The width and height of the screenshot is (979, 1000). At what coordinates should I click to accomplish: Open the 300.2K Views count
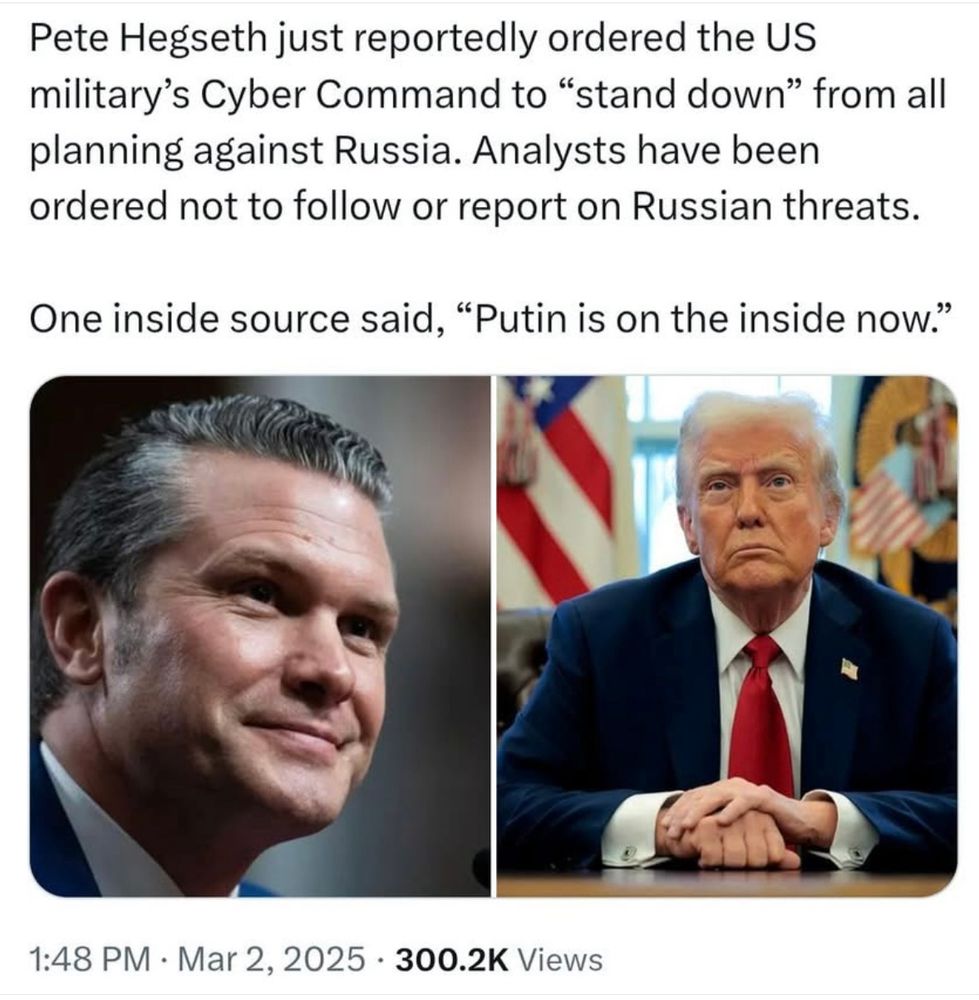click(x=499, y=959)
